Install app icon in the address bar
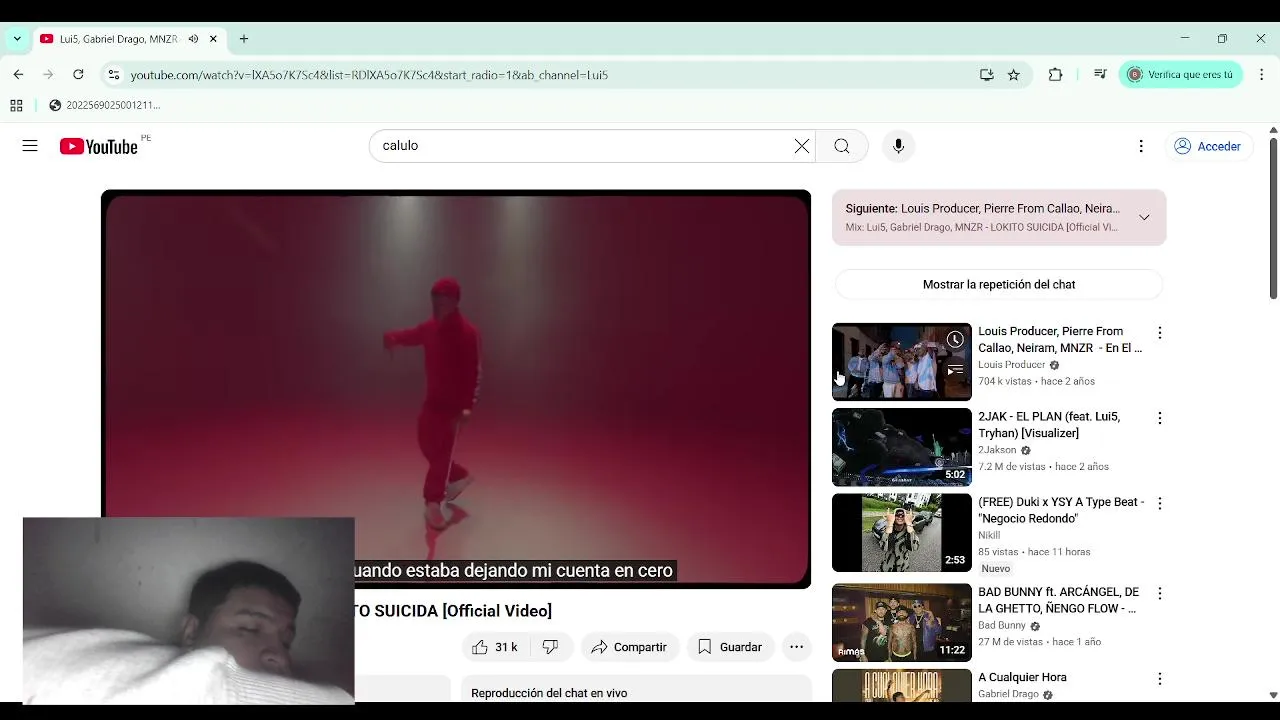The image size is (1280, 720). (x=987, y=75)
